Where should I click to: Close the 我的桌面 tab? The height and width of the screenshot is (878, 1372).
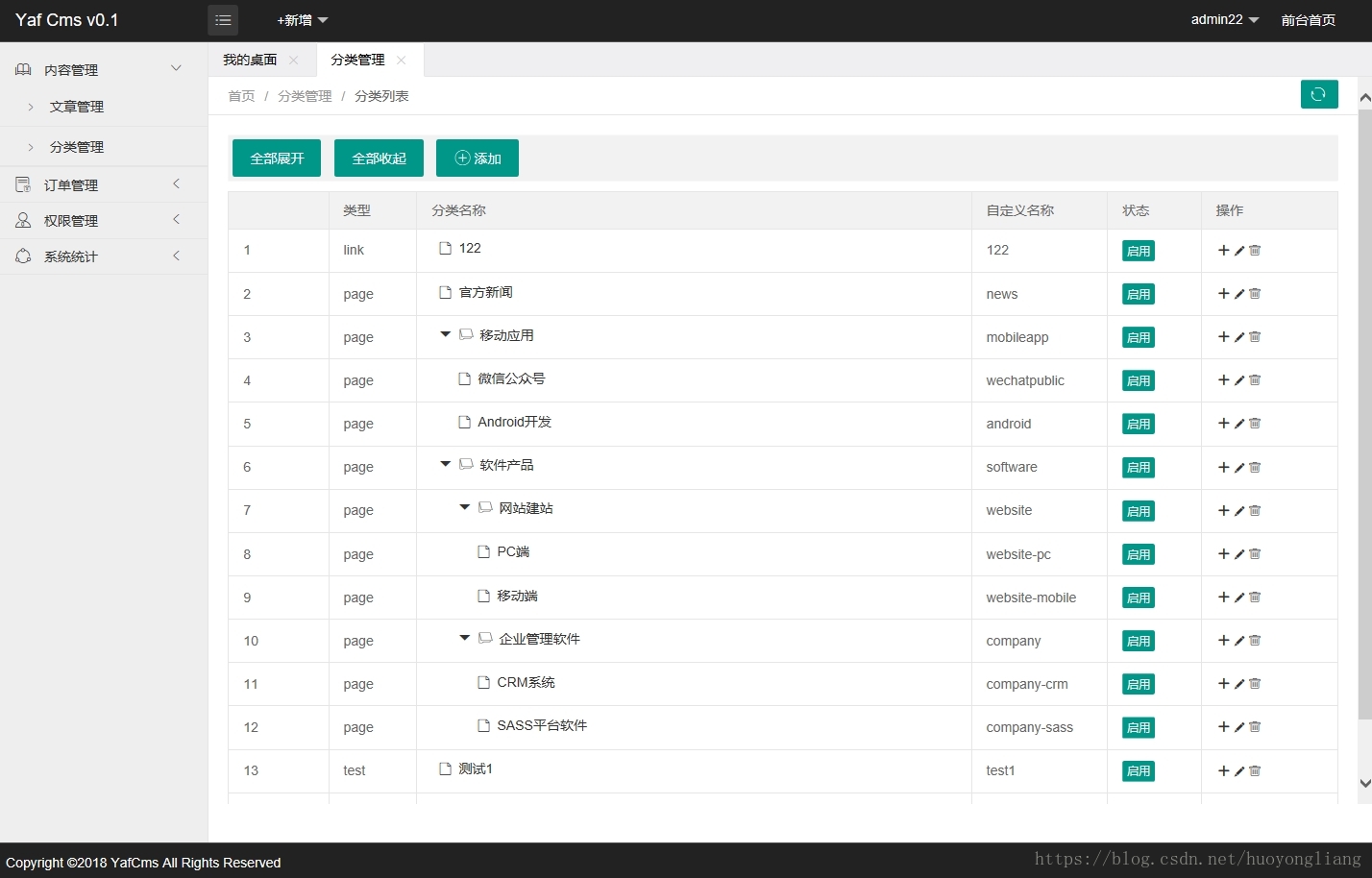pos(293,60)
